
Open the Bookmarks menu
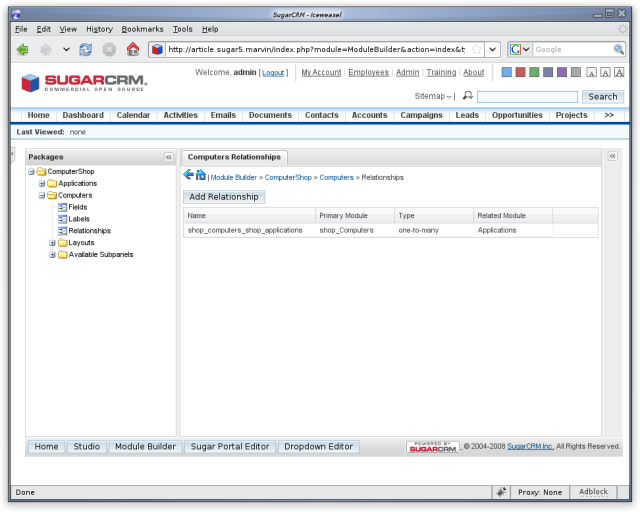[x=142, y=29]
